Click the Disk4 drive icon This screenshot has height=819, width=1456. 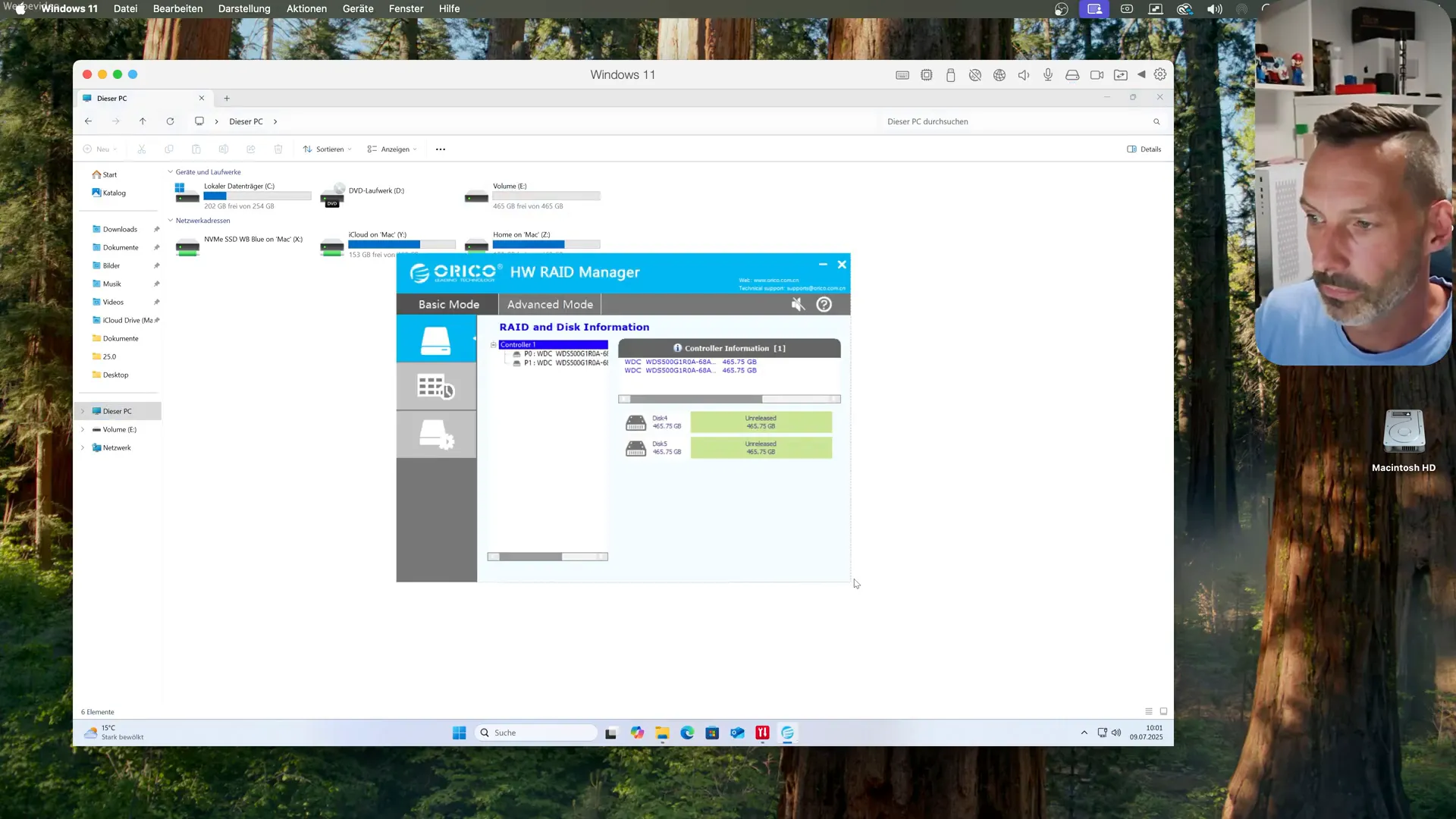pos(635,423)
